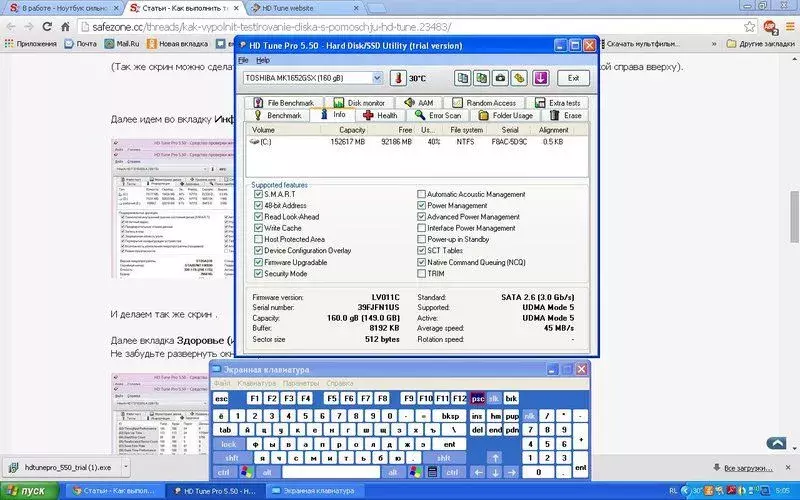Click the browser reload icon
800x500 pixels.
(47, 27)
